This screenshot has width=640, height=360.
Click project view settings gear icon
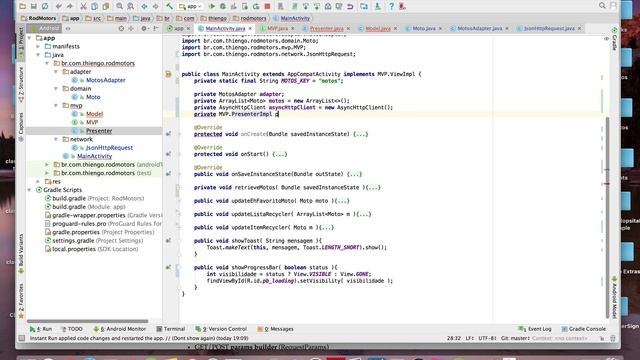coord(144,29)
